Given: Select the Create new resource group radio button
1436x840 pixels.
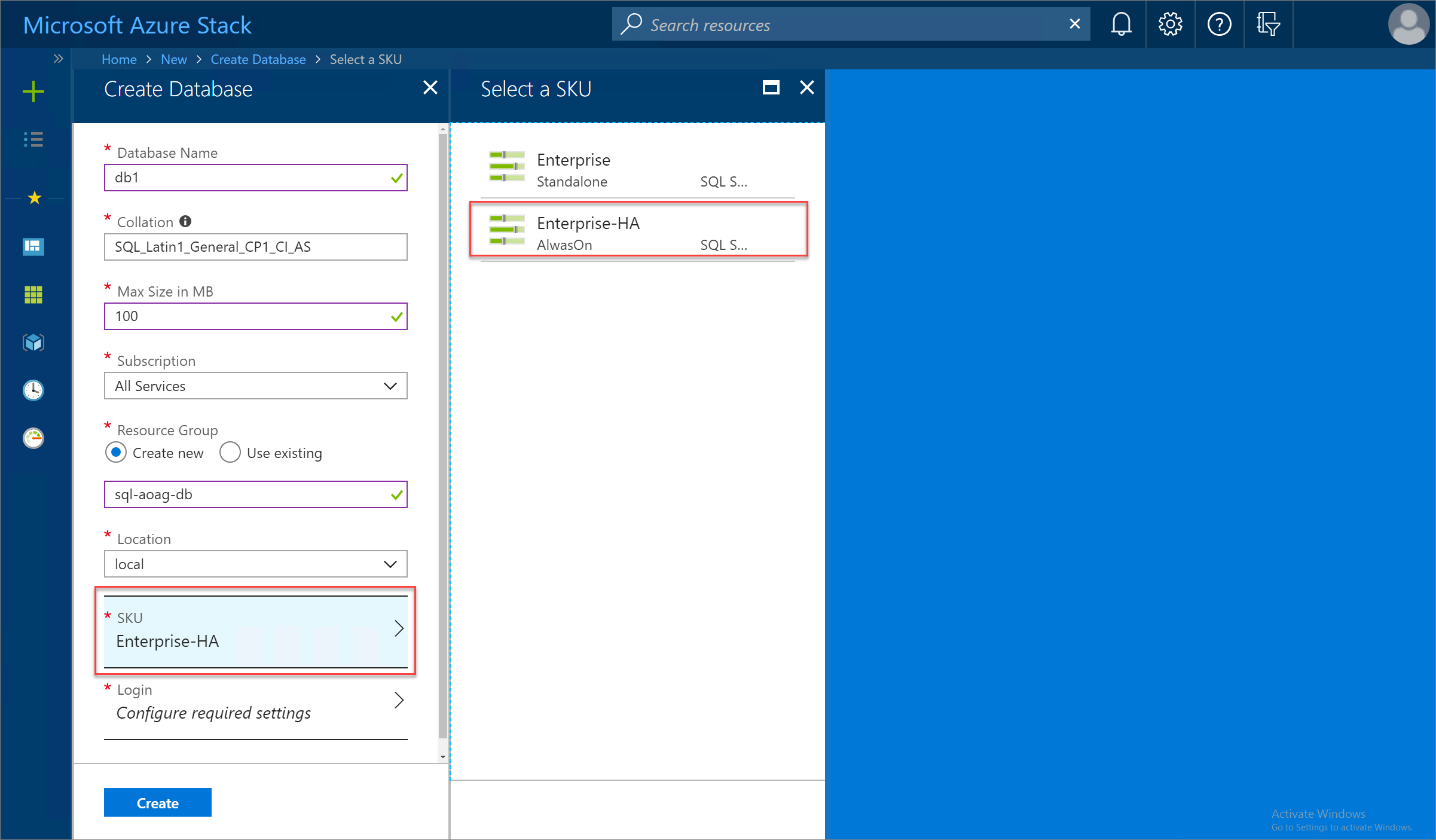Looking at the screenshot, I should click(117, 453).
